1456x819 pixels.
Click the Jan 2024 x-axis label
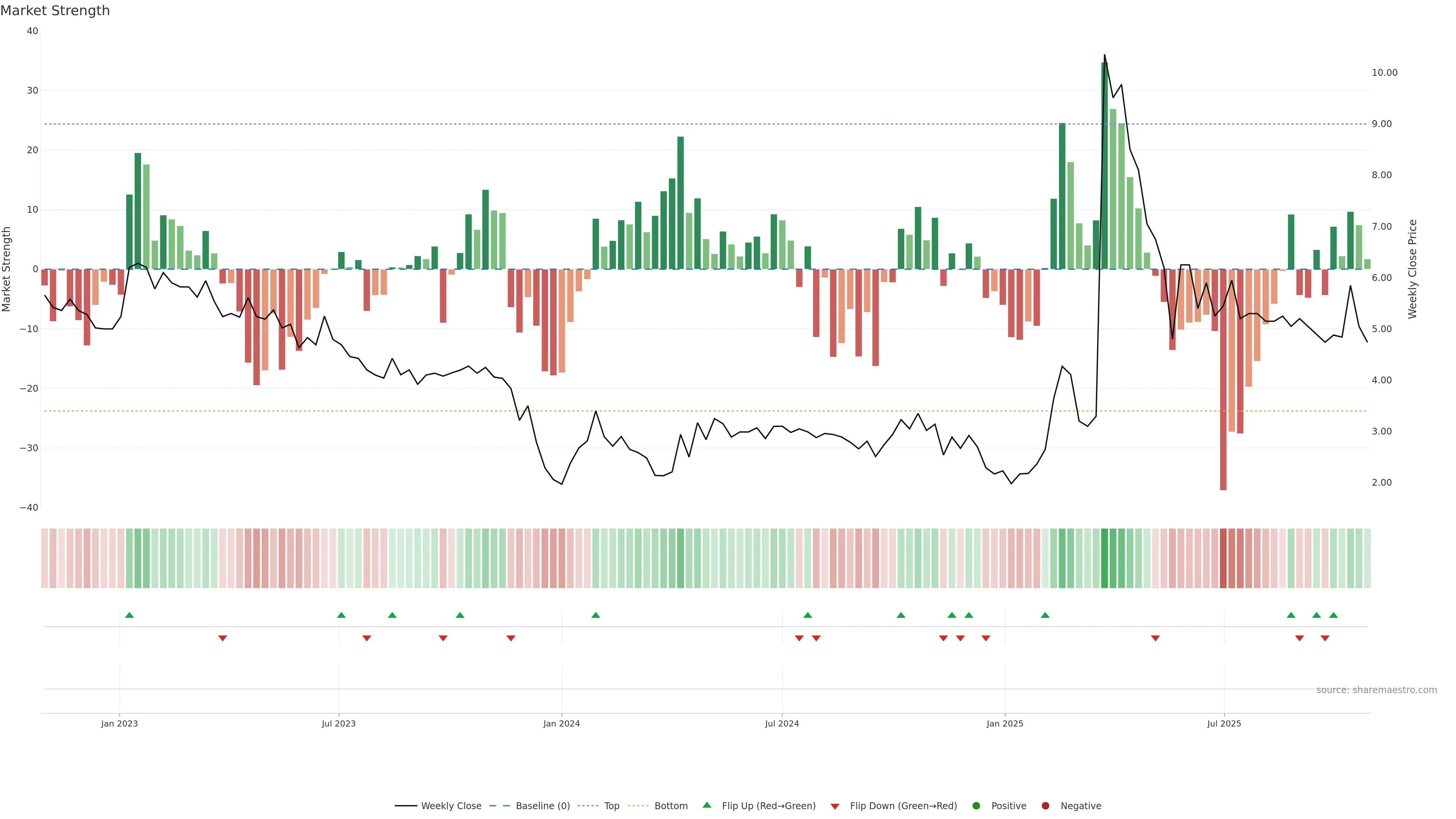point(561,723)
